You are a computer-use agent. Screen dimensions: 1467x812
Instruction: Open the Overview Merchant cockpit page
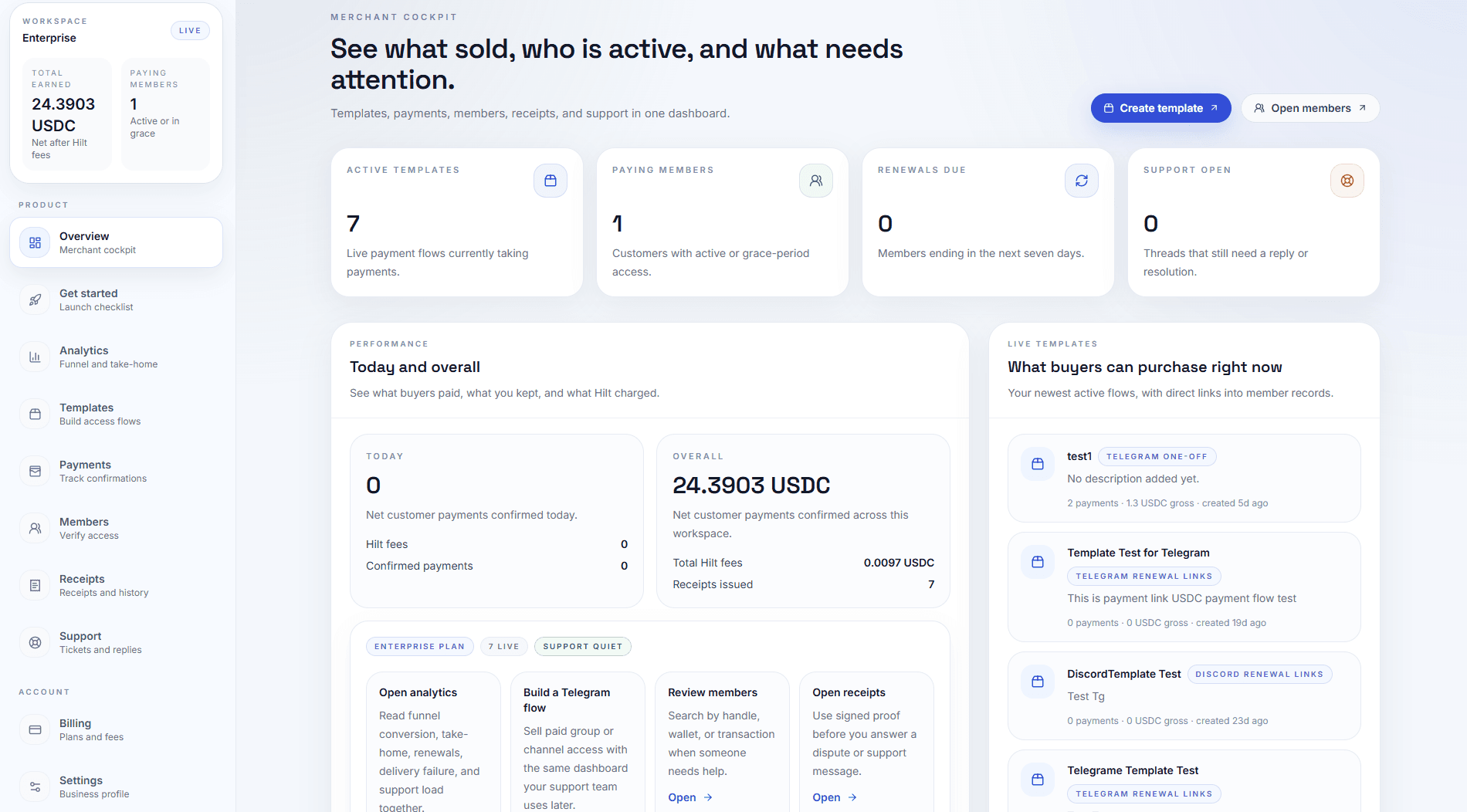[x=117, y=242]
